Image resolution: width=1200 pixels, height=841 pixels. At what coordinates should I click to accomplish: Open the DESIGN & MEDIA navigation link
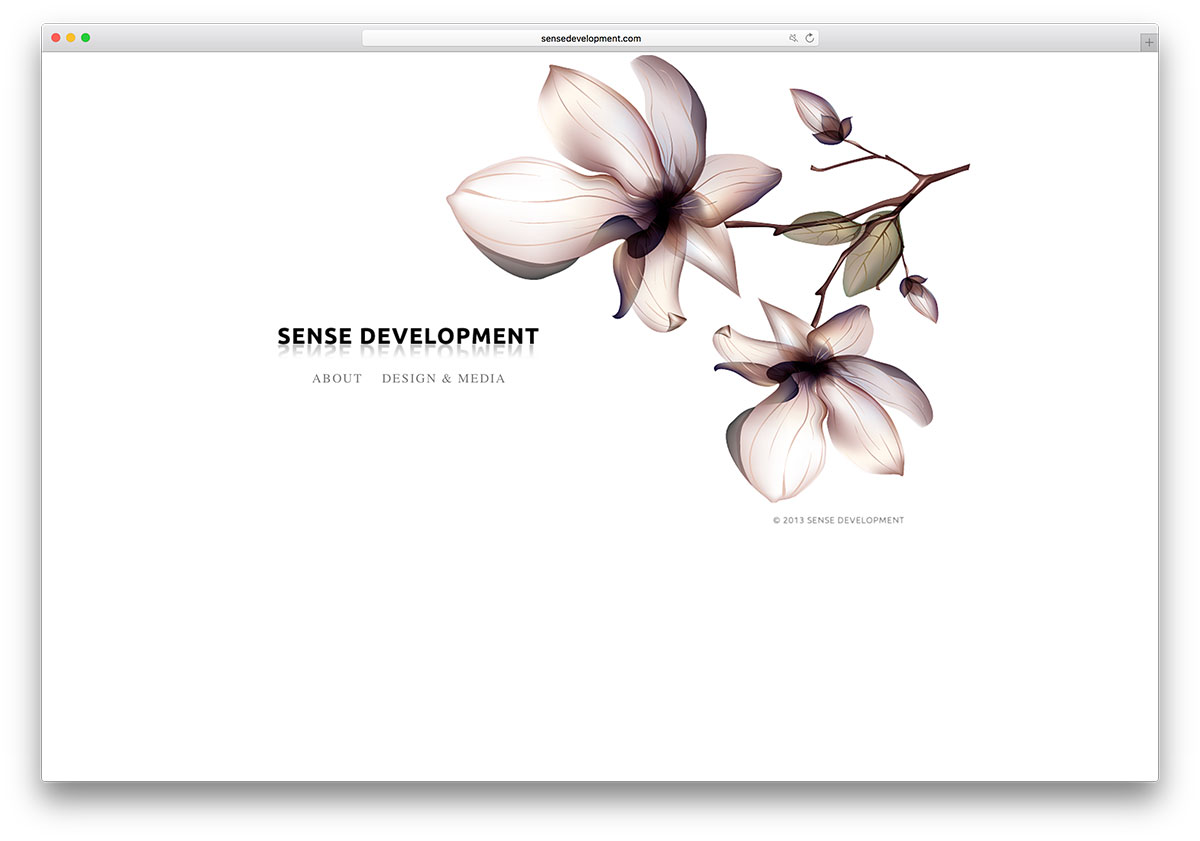[443, 378]
